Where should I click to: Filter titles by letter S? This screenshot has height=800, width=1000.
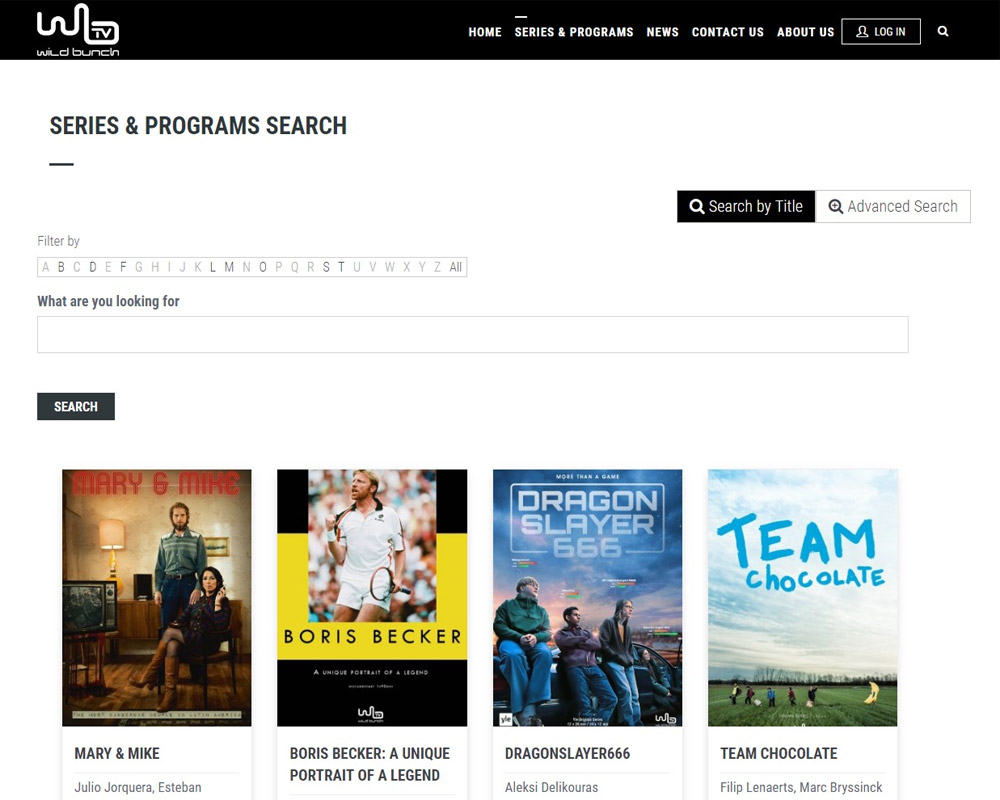pyautogui.click(x=326, y=267)
